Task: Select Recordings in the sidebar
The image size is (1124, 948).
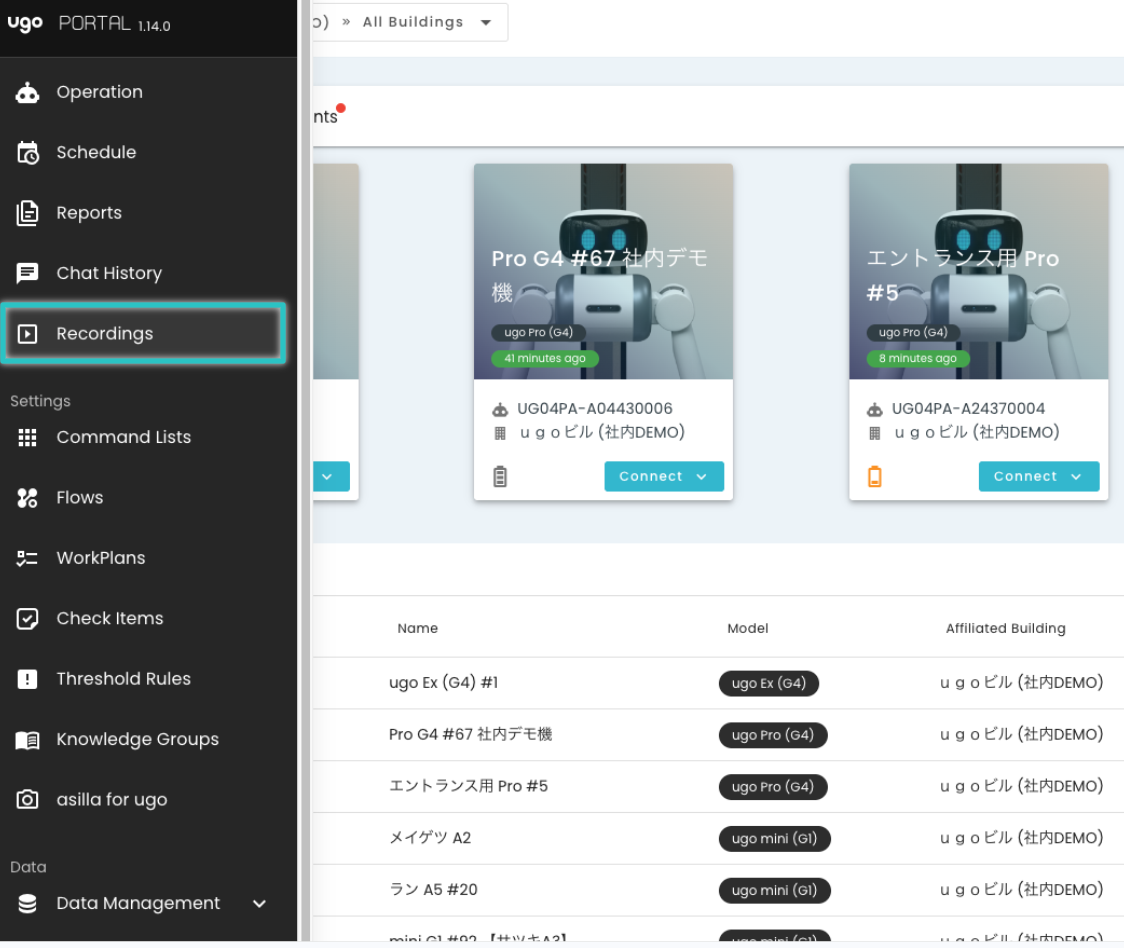Action: 143,333
